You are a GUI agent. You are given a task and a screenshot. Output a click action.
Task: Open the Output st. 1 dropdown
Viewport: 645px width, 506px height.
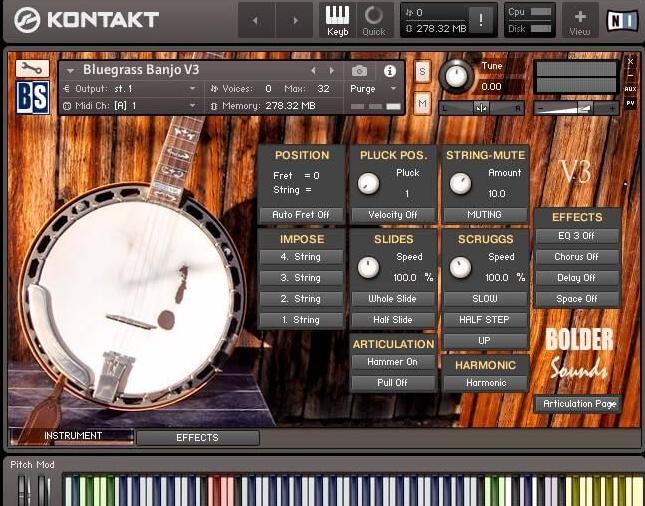[x=131, y=88]
